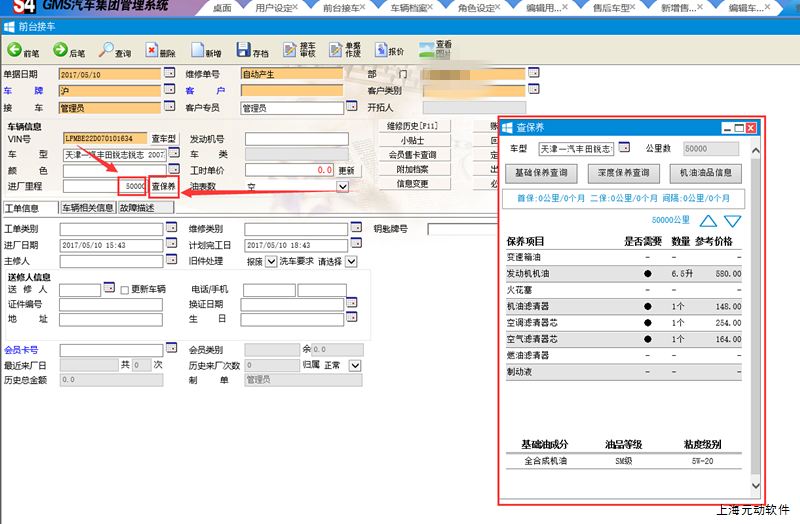Create a new record with 新增
The width and height of the screenshot is (800, 524).
pos(206,49)
